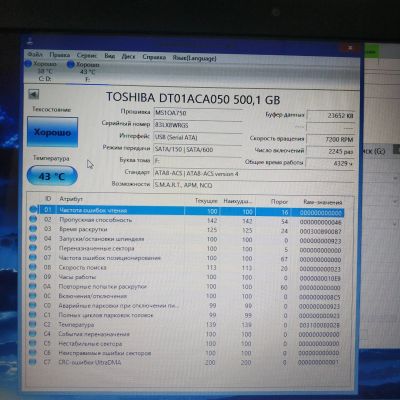Select row Скорость поиска
Viewport: 400px width, 400px height.
coord(186,268)
